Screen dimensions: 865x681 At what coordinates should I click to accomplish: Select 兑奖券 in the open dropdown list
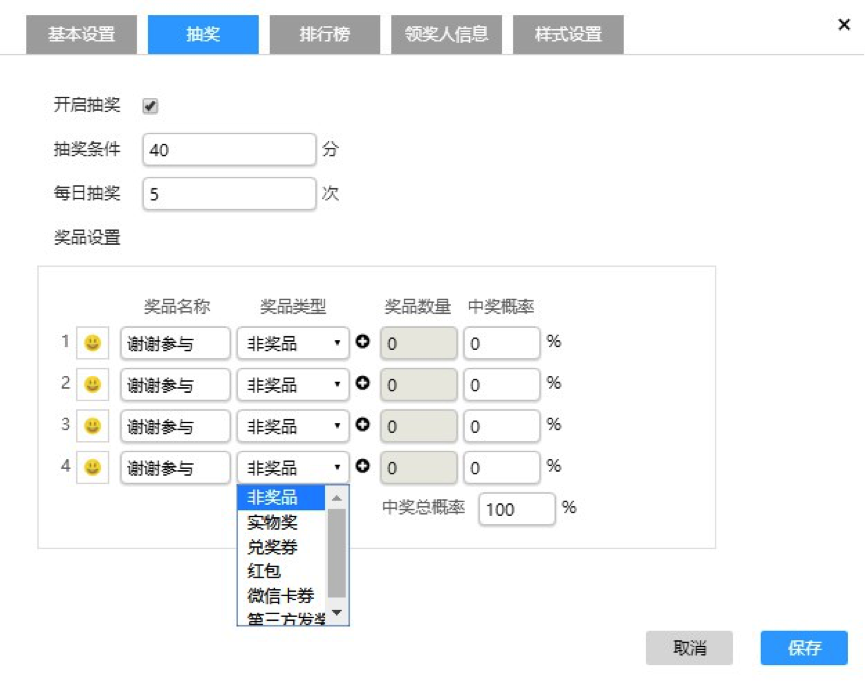click(x=281, y=547)
